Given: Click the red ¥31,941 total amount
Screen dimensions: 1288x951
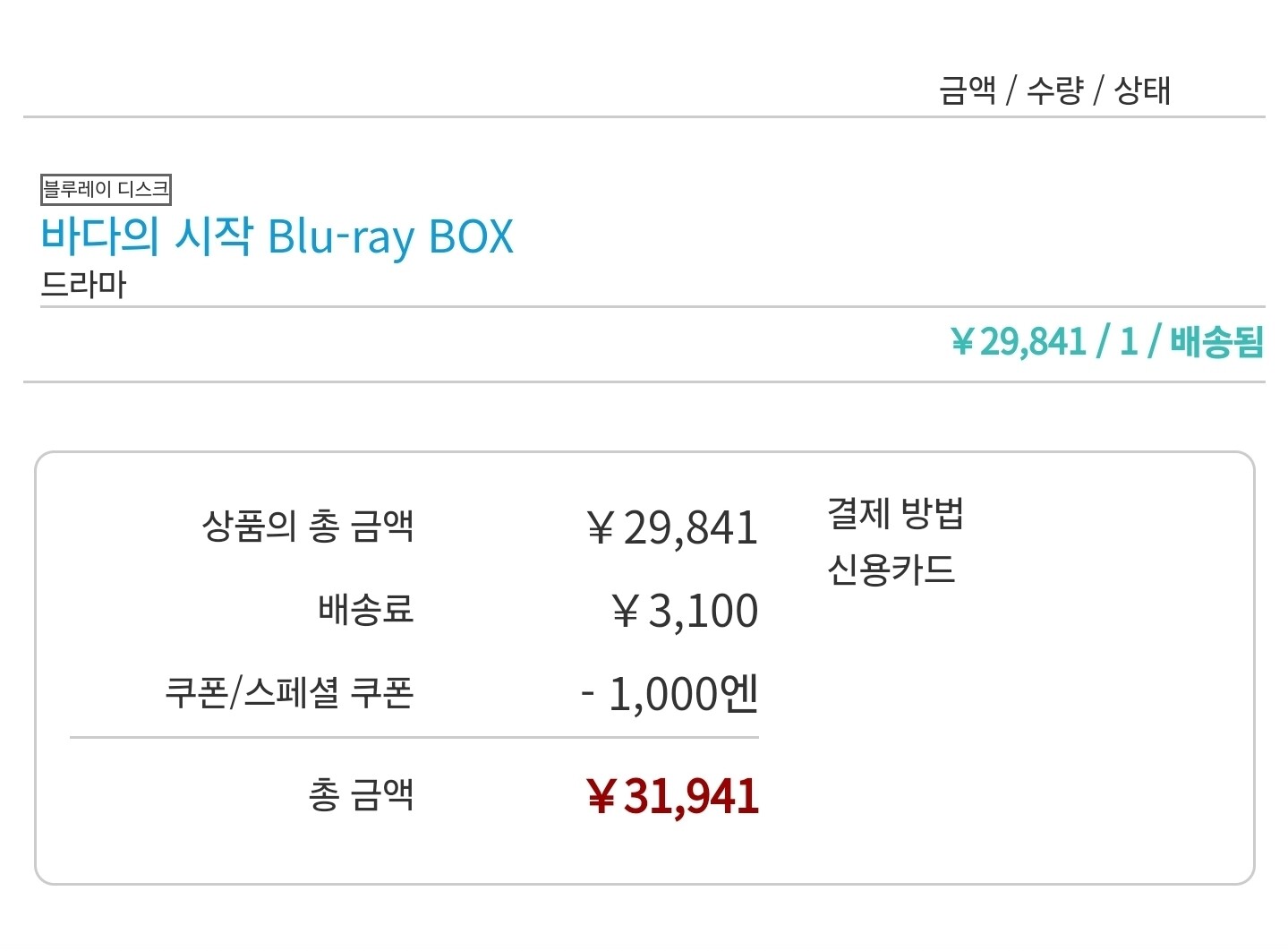Looking at the screenshot, I should pyautogui.click(x=672, y=796).
